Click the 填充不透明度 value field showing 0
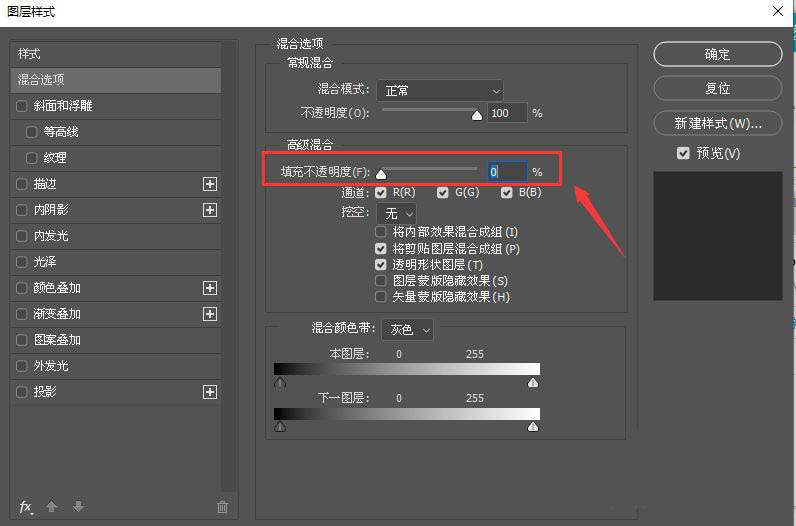This screenshot has height=526, width=796. coord(507,172)
